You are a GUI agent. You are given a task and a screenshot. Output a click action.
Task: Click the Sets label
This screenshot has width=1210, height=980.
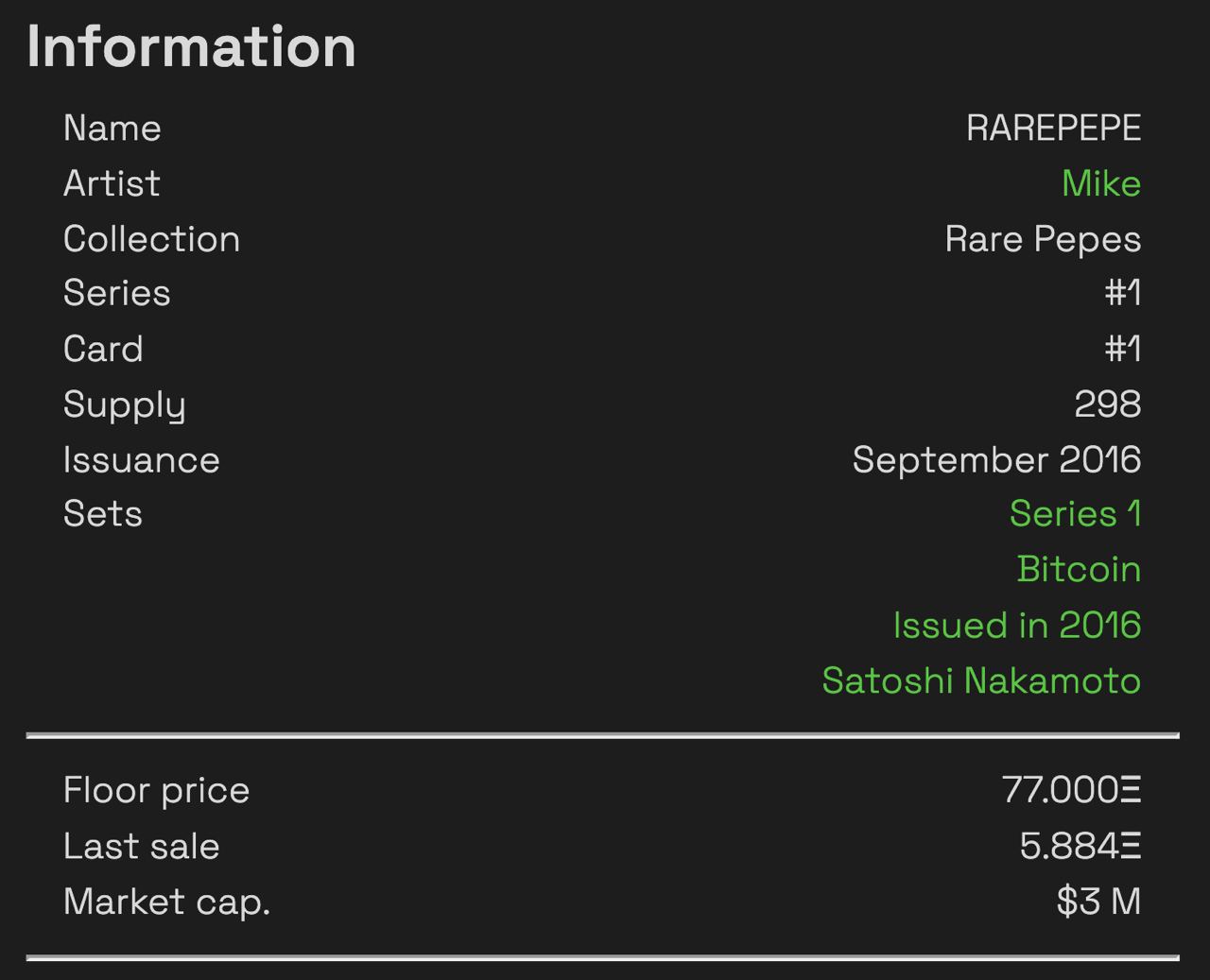click(x=103, y=514)
